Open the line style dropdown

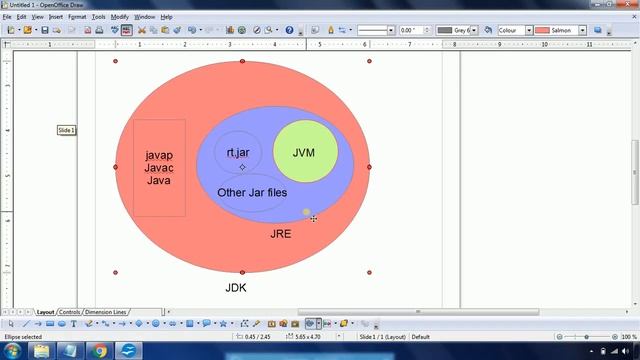coord(391,30)
